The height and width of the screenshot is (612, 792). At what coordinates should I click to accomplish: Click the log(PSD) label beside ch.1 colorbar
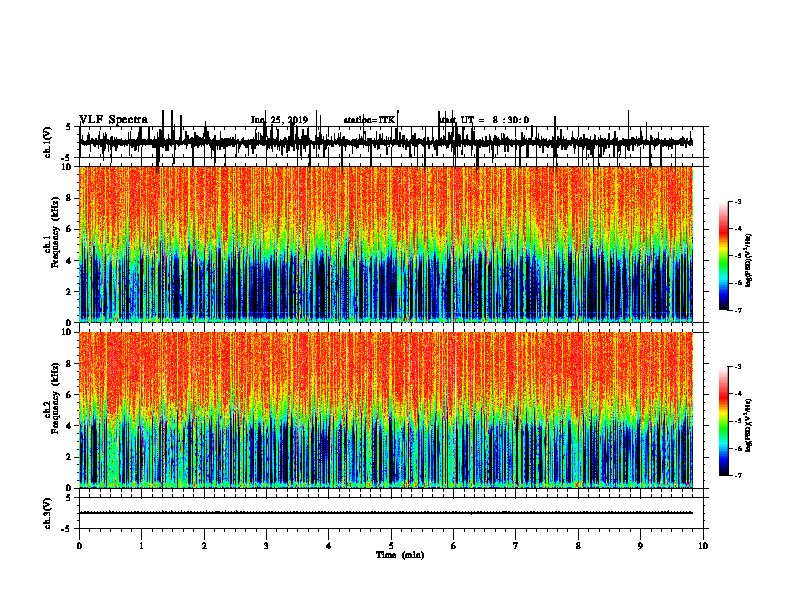tap(749, 261)
